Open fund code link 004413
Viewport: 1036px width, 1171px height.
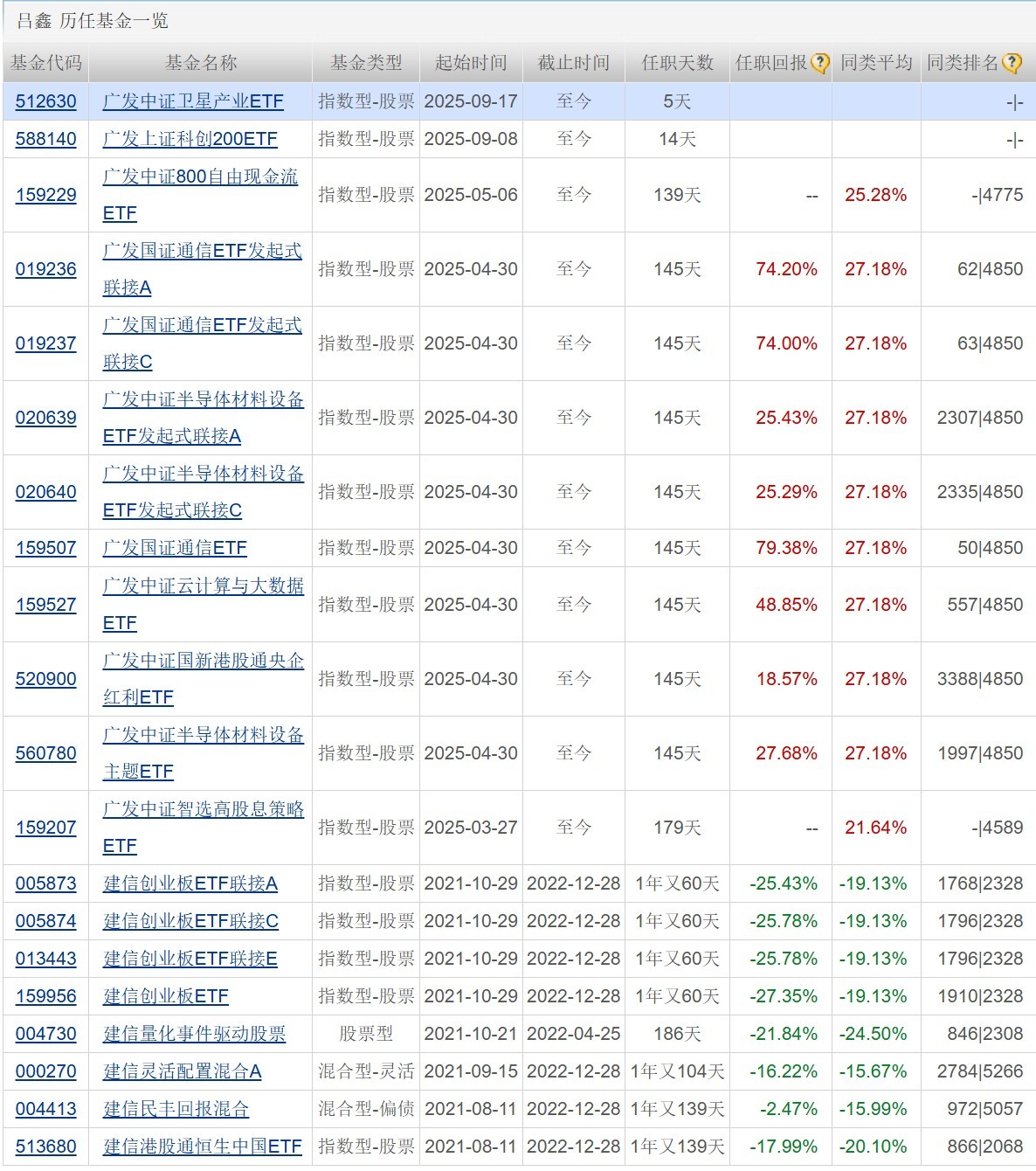(46, 1109)
